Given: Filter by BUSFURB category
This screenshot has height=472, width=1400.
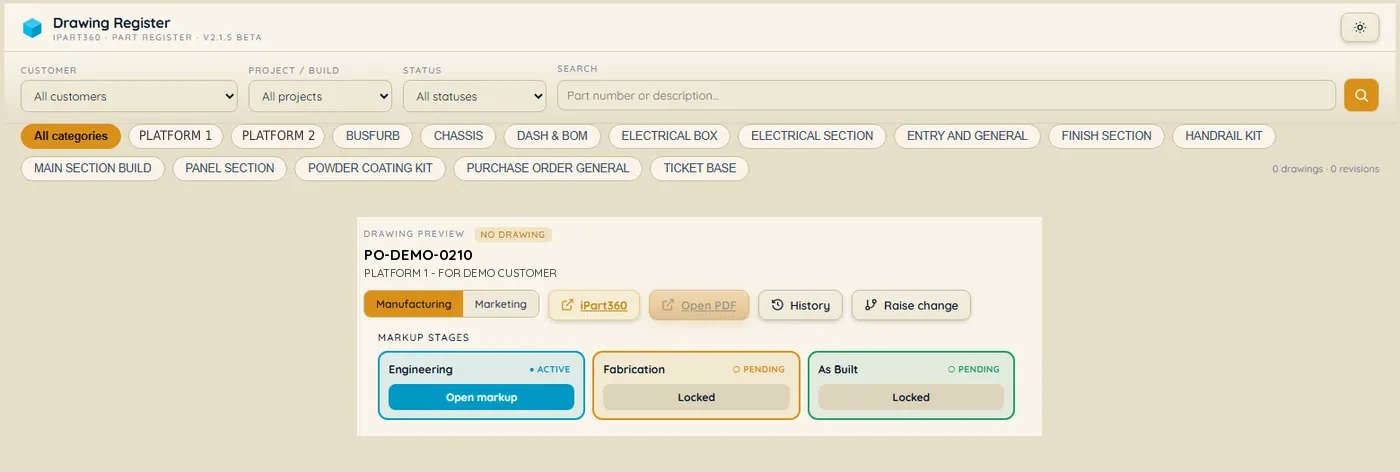Looking at the screenshot, I should 373,136.
